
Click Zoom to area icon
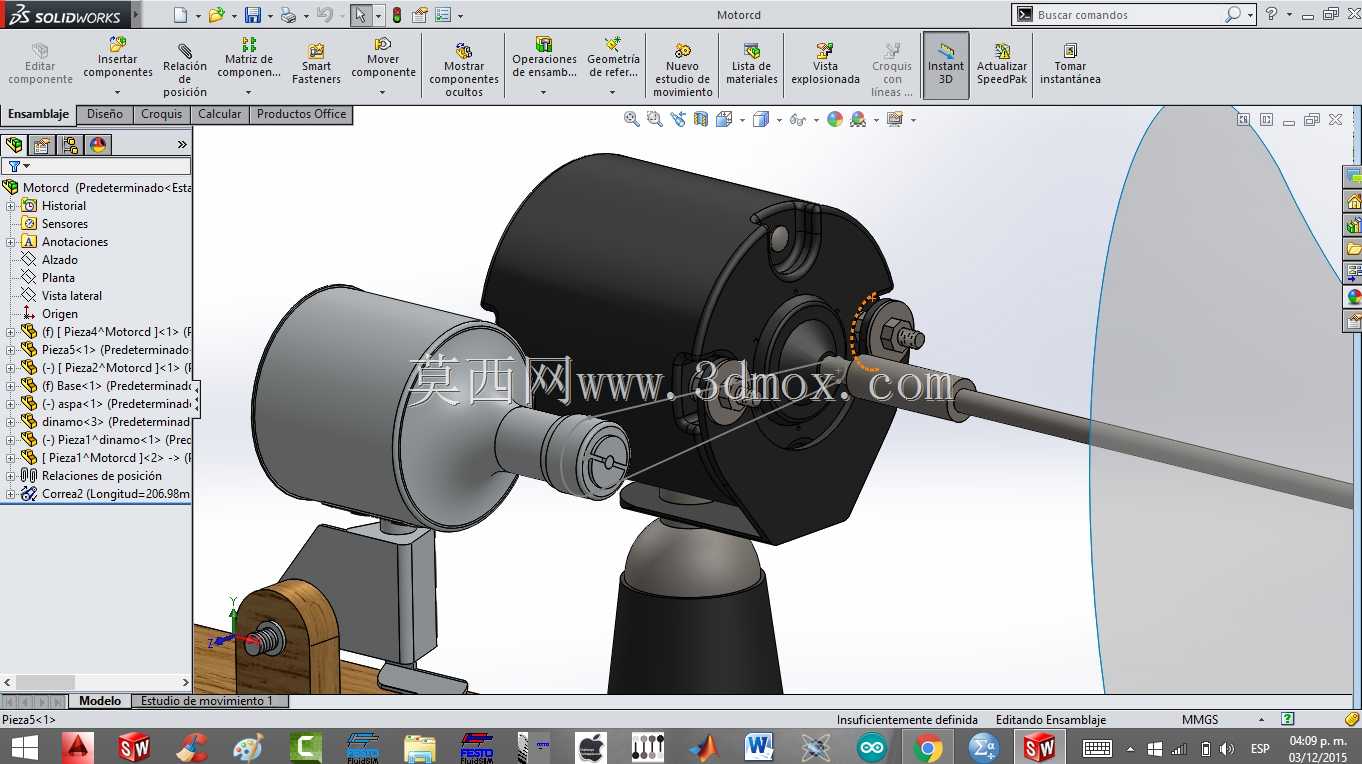(x=655, y=119)
